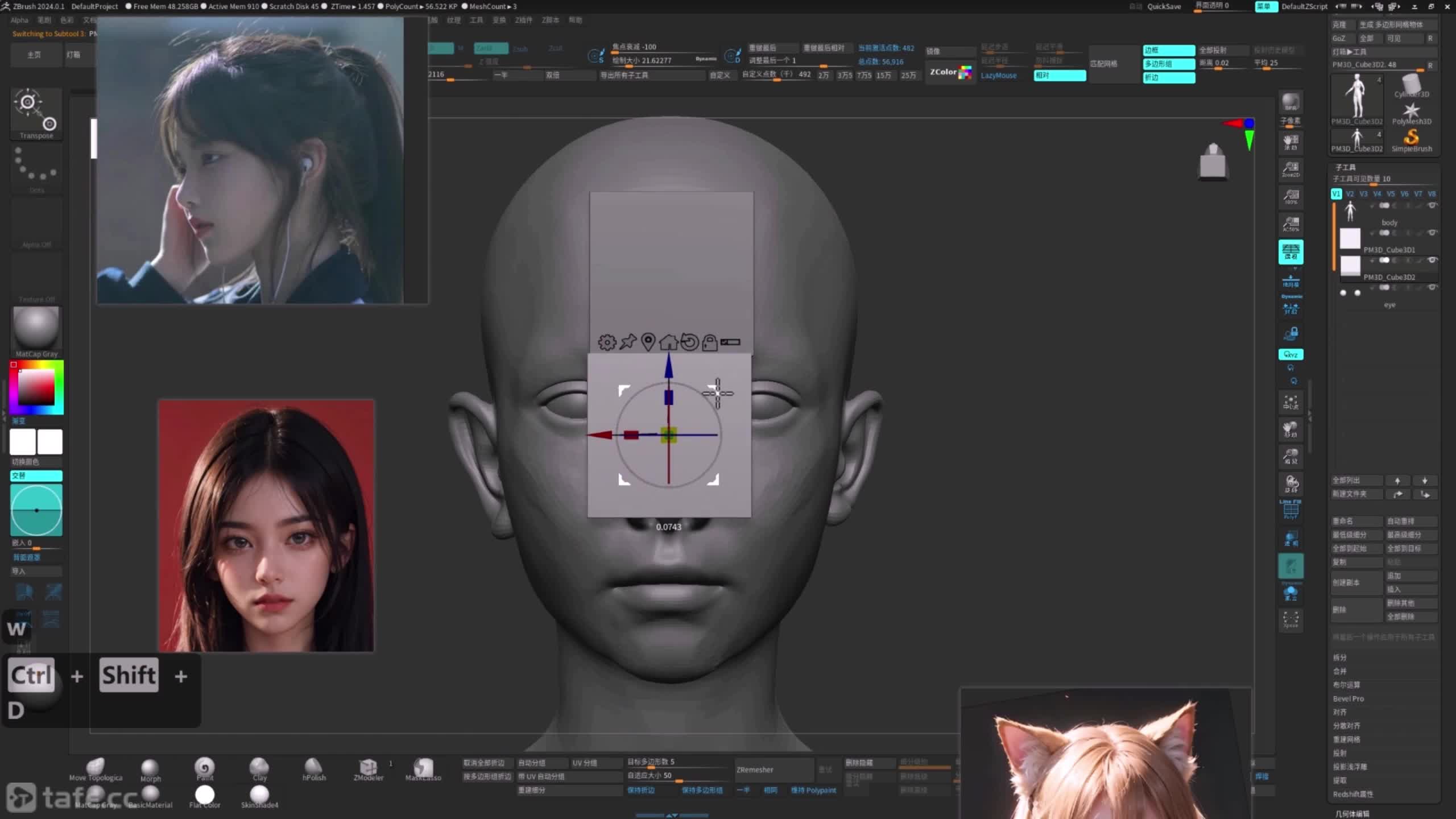1456x819 pixels.
Task: Click the Zoom2D icon
Action: click(1290, 169)
